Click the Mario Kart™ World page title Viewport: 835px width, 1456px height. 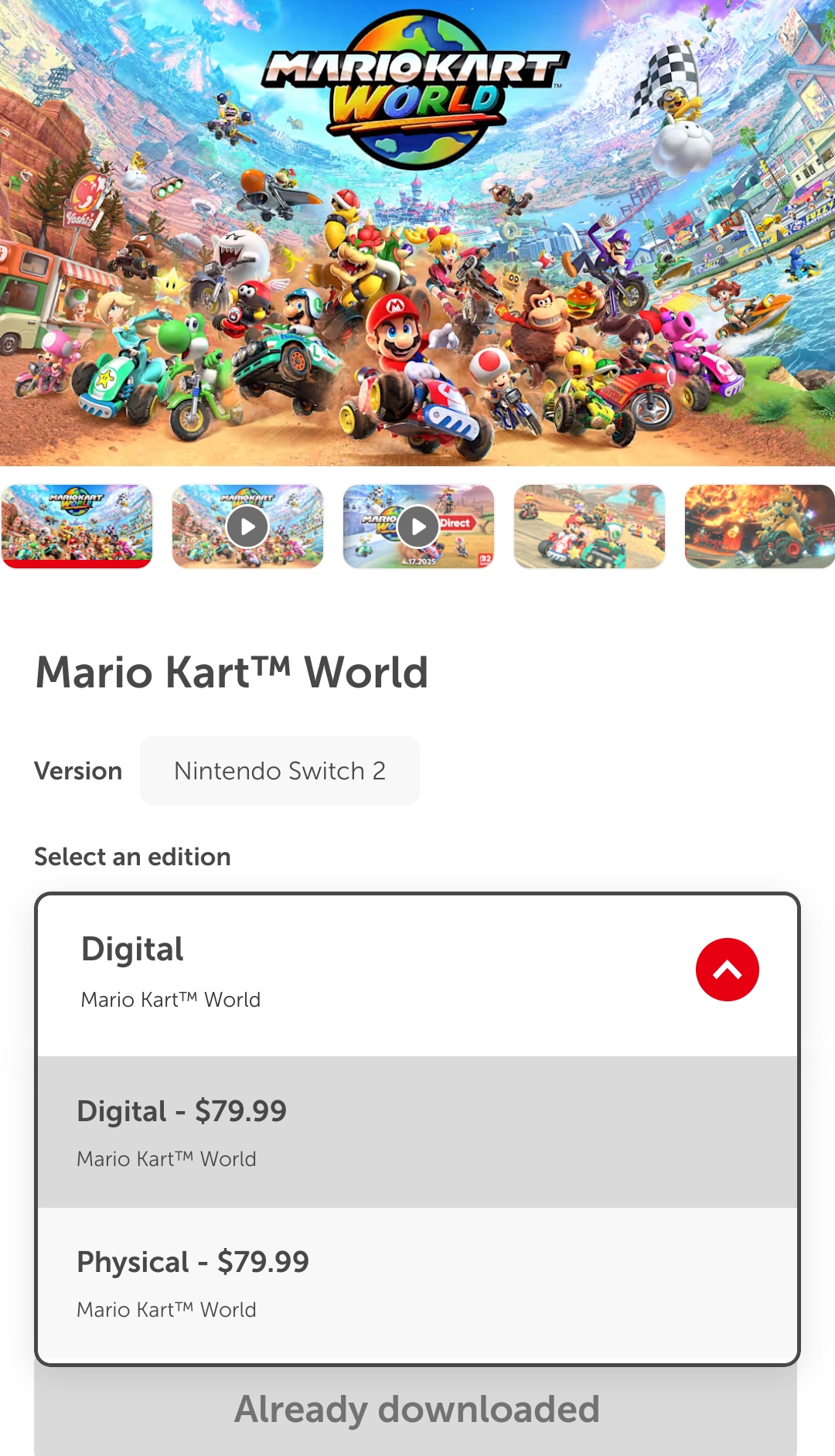click(x=231, y=672)
